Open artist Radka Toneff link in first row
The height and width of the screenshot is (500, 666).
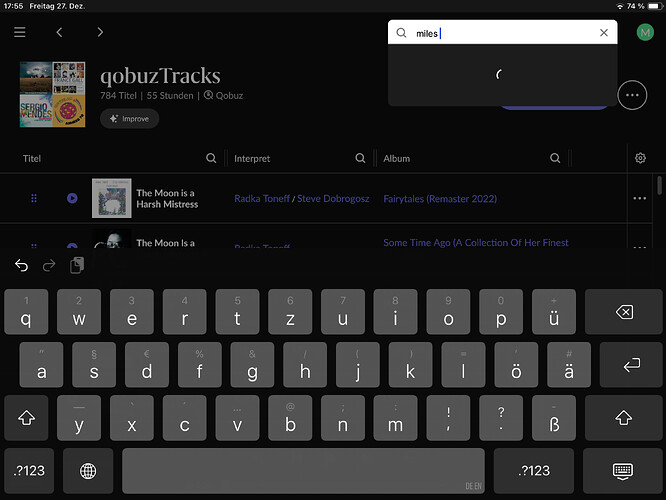[262, 198]
